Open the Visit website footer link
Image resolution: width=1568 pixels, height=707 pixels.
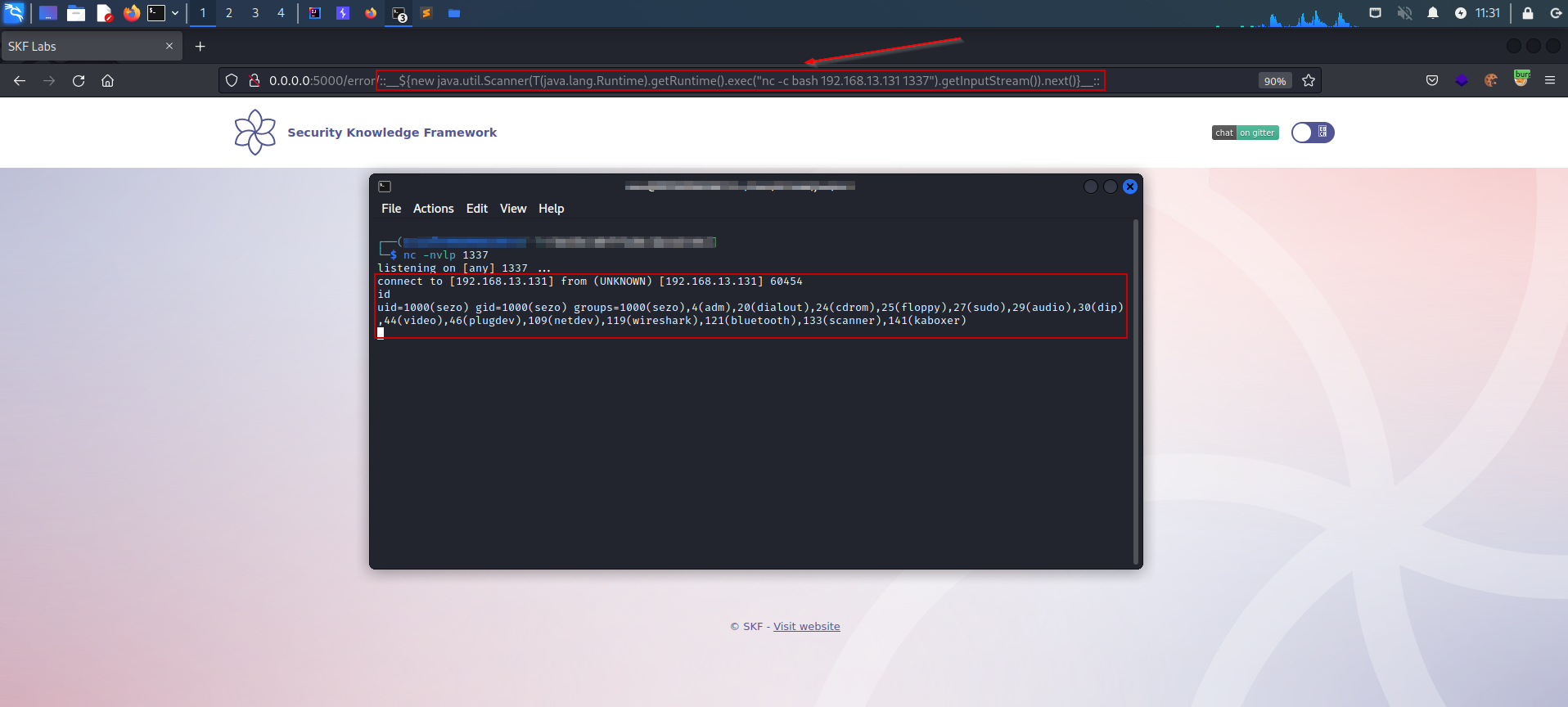[807, 627]
